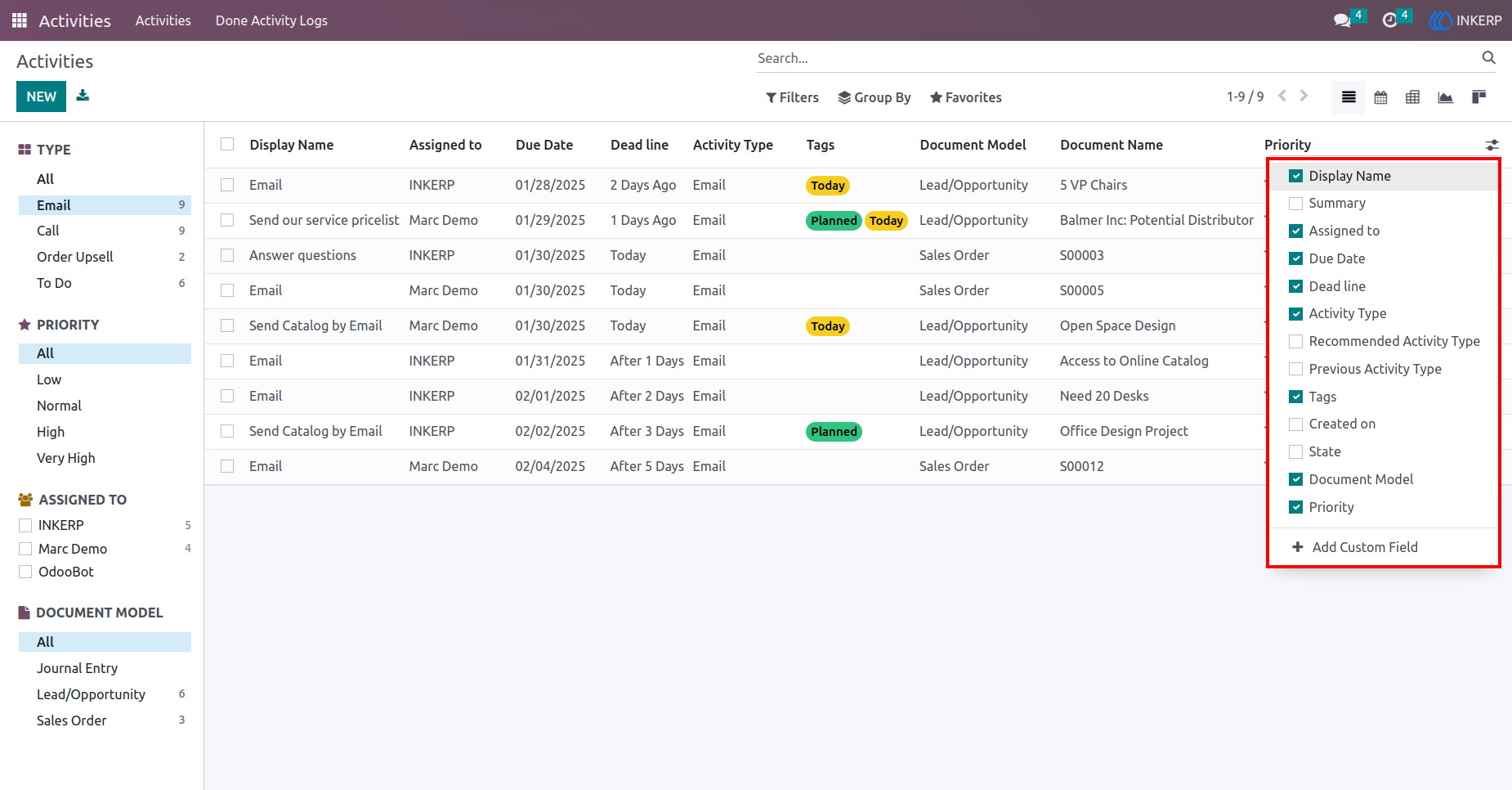Switch to calendar view icon
This screenshot has width=1512, height=790.
(1380, 97)
